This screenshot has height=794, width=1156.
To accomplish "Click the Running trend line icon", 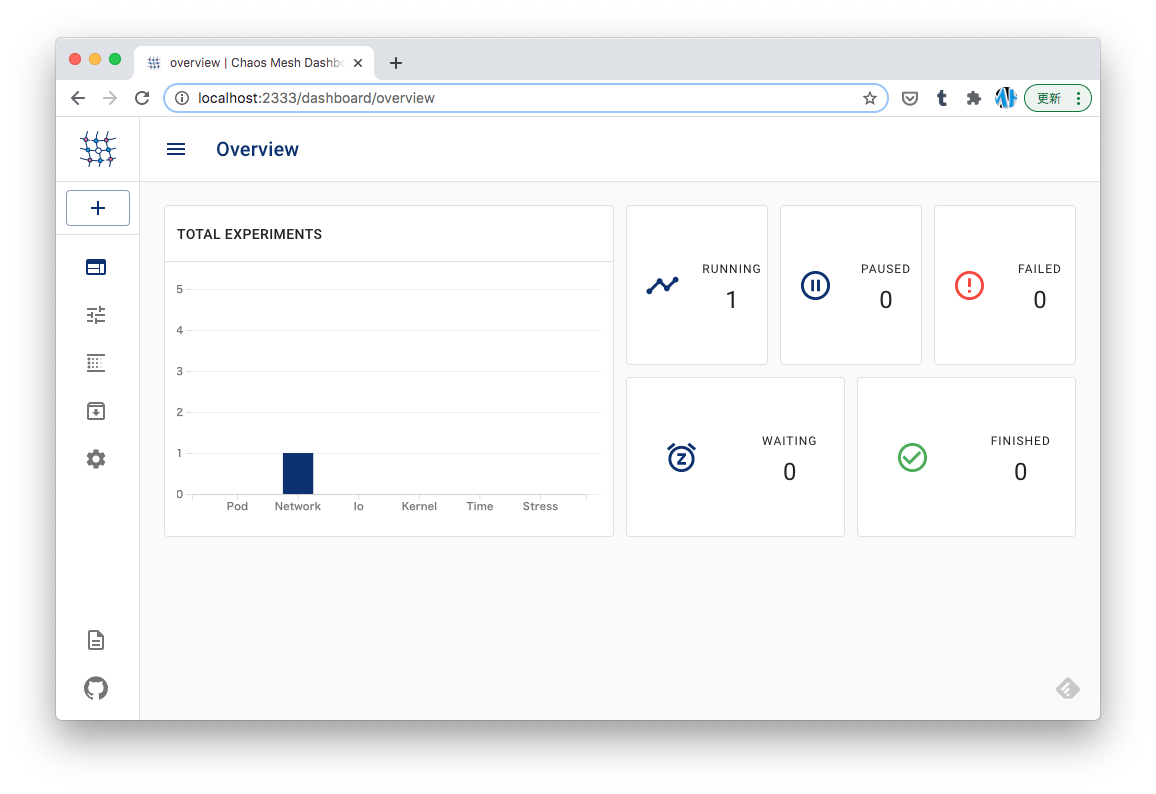I will click(x=663, y=285).
